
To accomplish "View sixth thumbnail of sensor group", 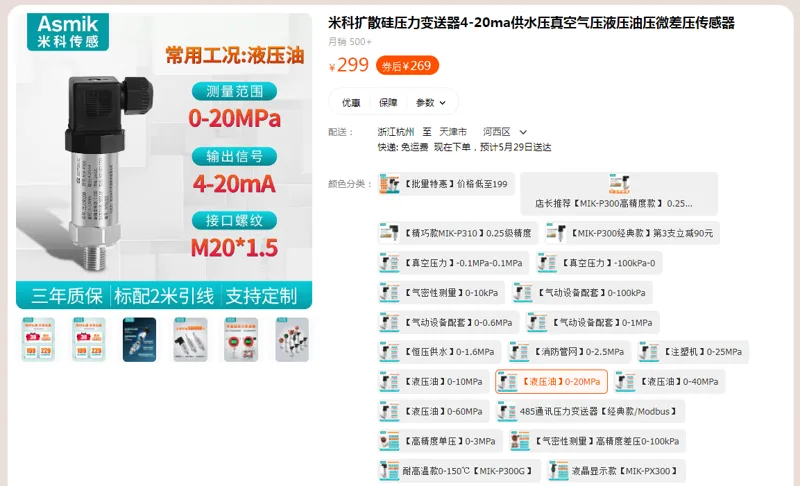I will pos(292,340).
